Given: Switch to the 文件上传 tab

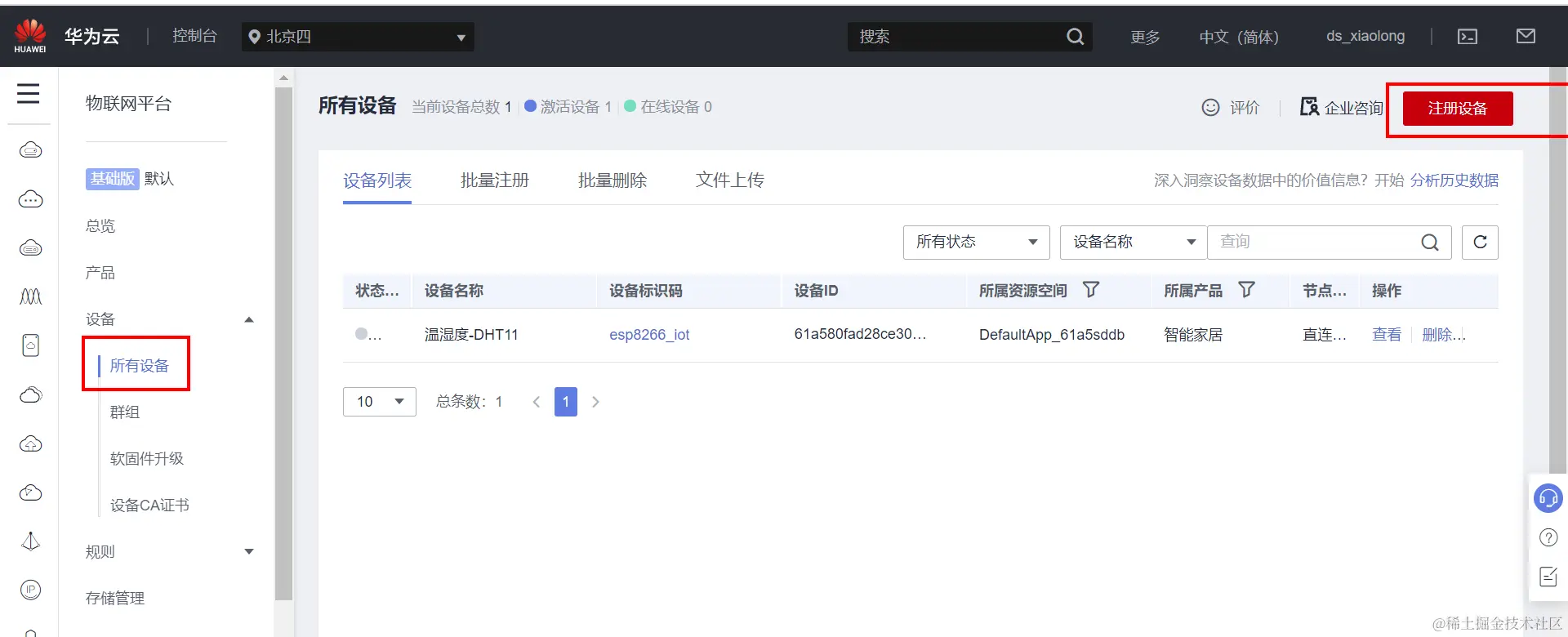Looking at the screenshot, I should click(730, 180).
